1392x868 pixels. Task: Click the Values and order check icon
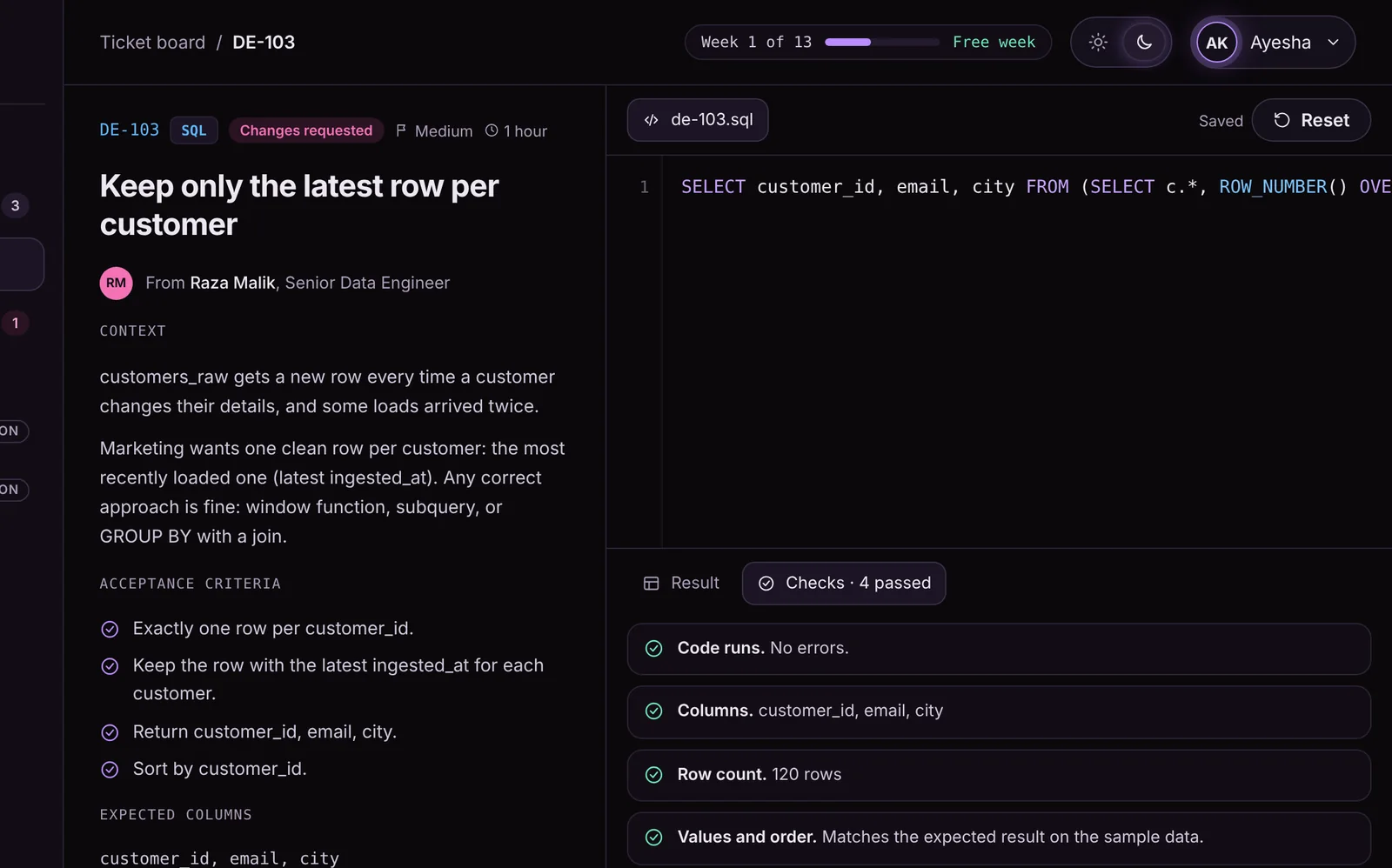click(654, 837)
